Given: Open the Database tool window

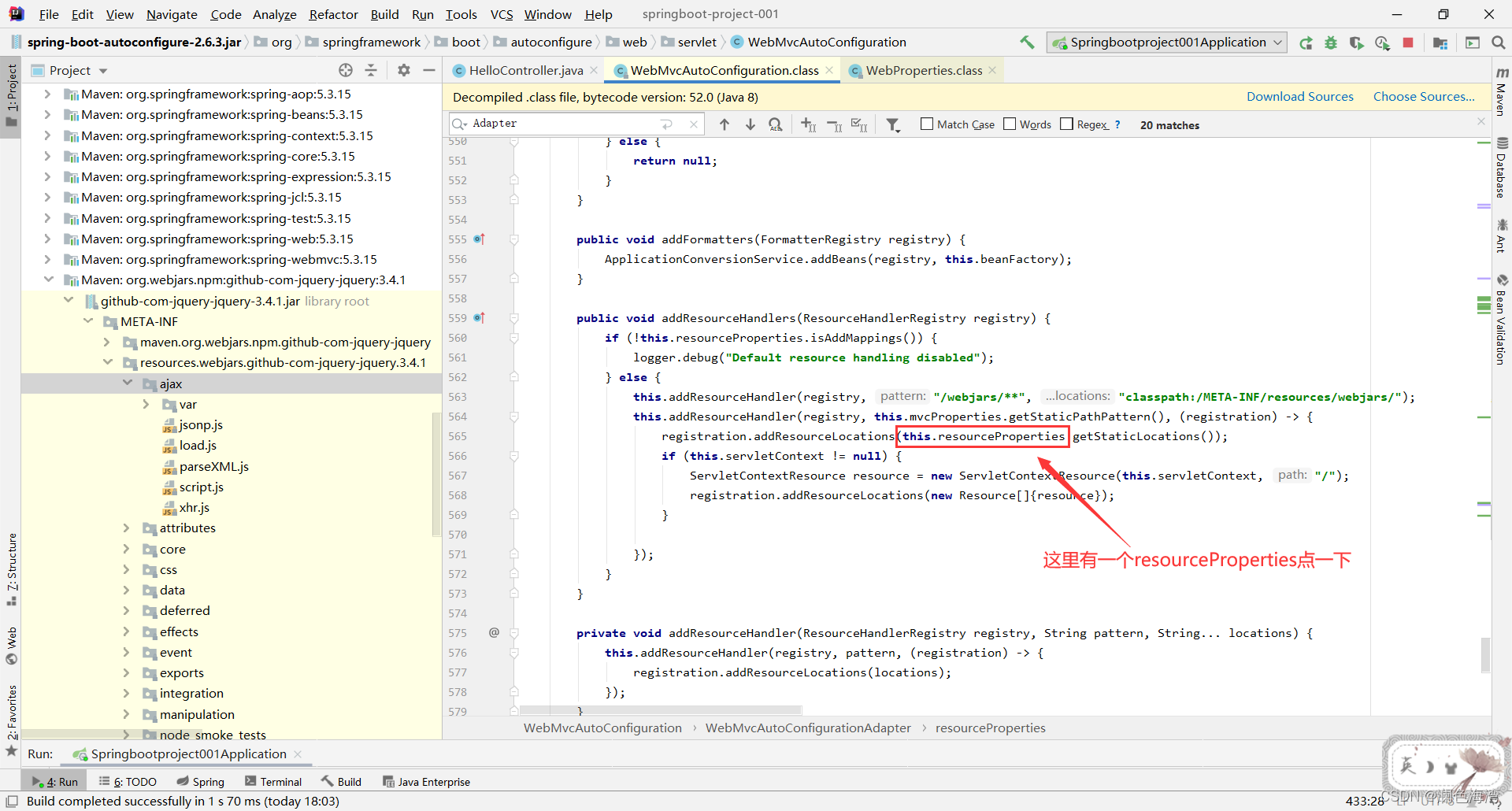Looking at the screenshot, I should 1502,168.
